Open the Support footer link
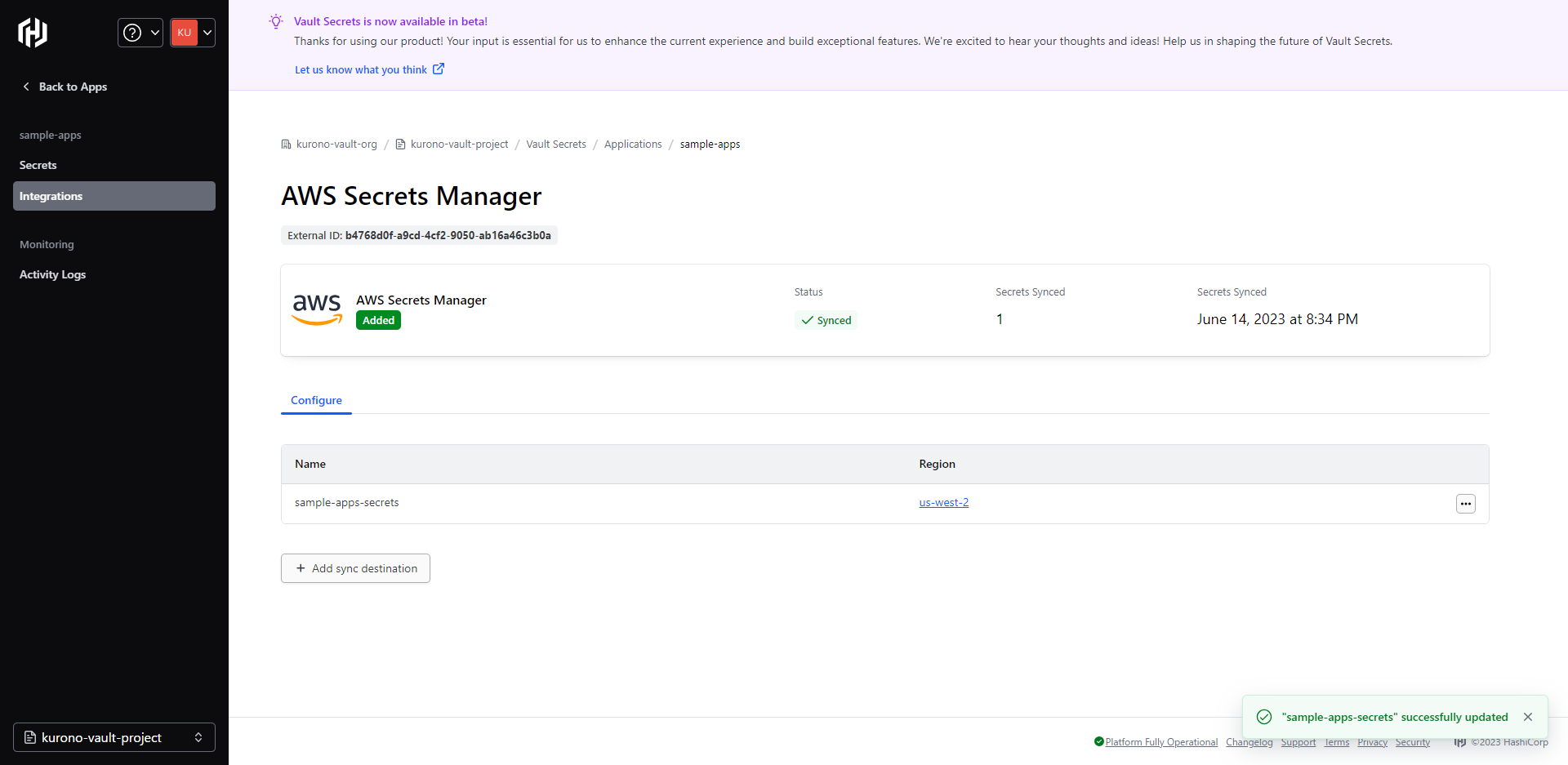1568x765 pixels. [x=1298, y=742]
